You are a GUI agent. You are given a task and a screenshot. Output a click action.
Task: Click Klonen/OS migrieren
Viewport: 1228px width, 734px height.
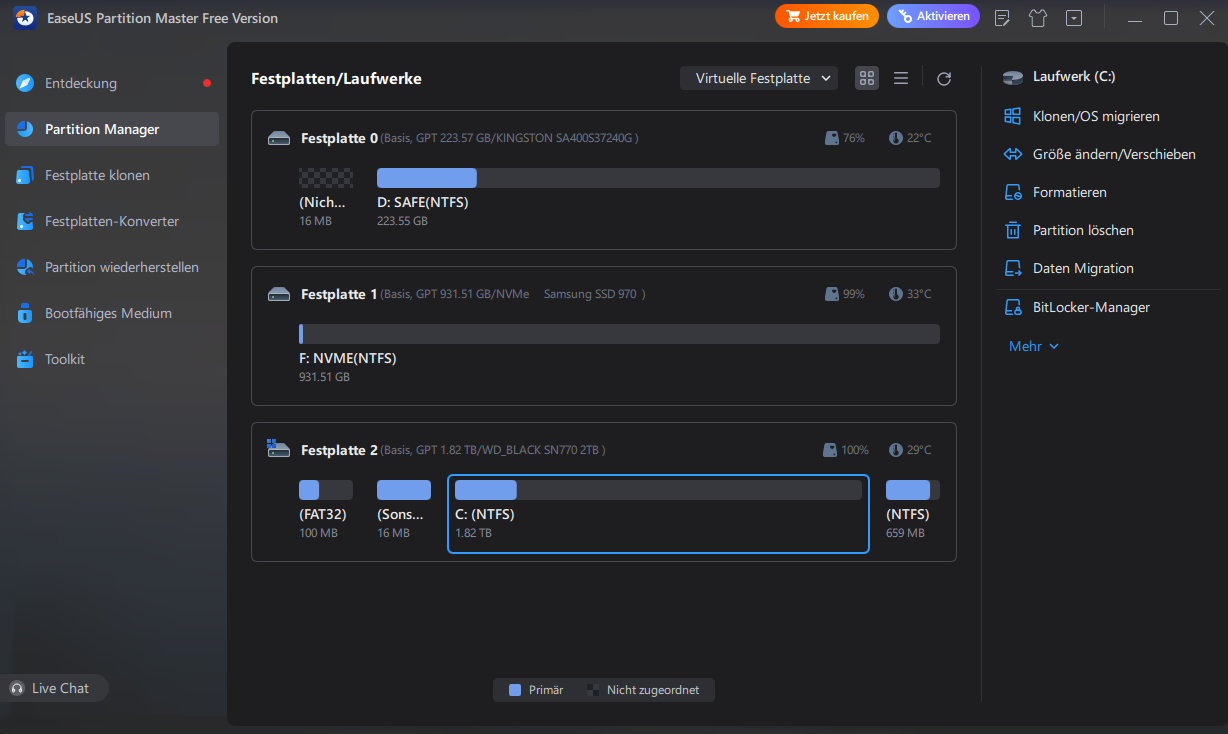[x=1095, y=116]
